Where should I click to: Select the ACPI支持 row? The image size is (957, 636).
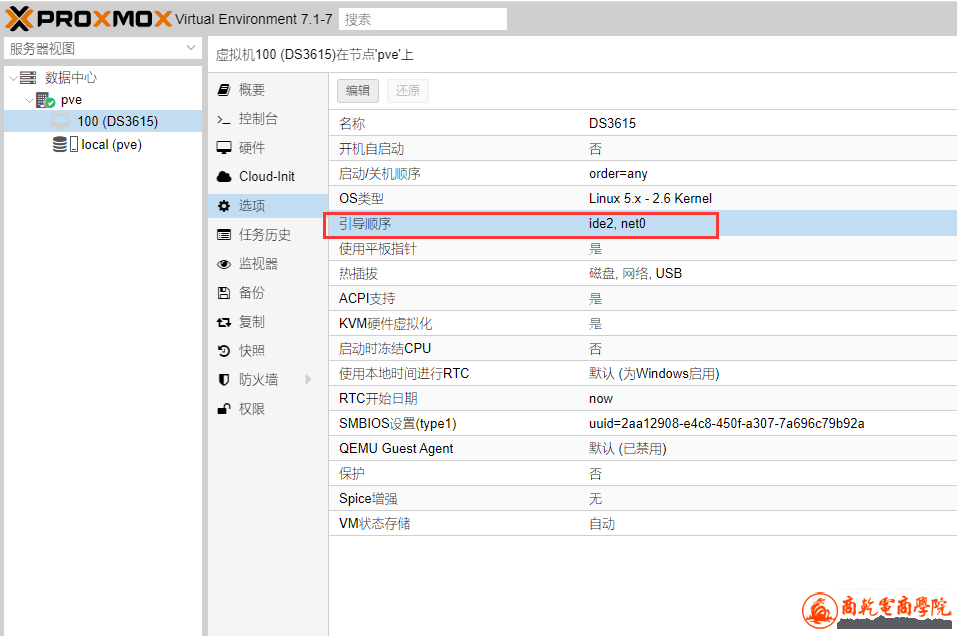tap(643, 298)
